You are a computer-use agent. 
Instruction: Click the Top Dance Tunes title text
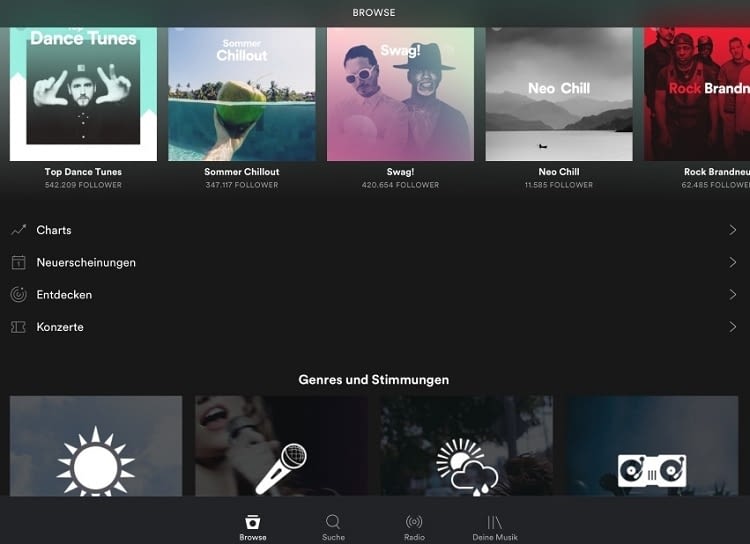[x=83, y=172]
